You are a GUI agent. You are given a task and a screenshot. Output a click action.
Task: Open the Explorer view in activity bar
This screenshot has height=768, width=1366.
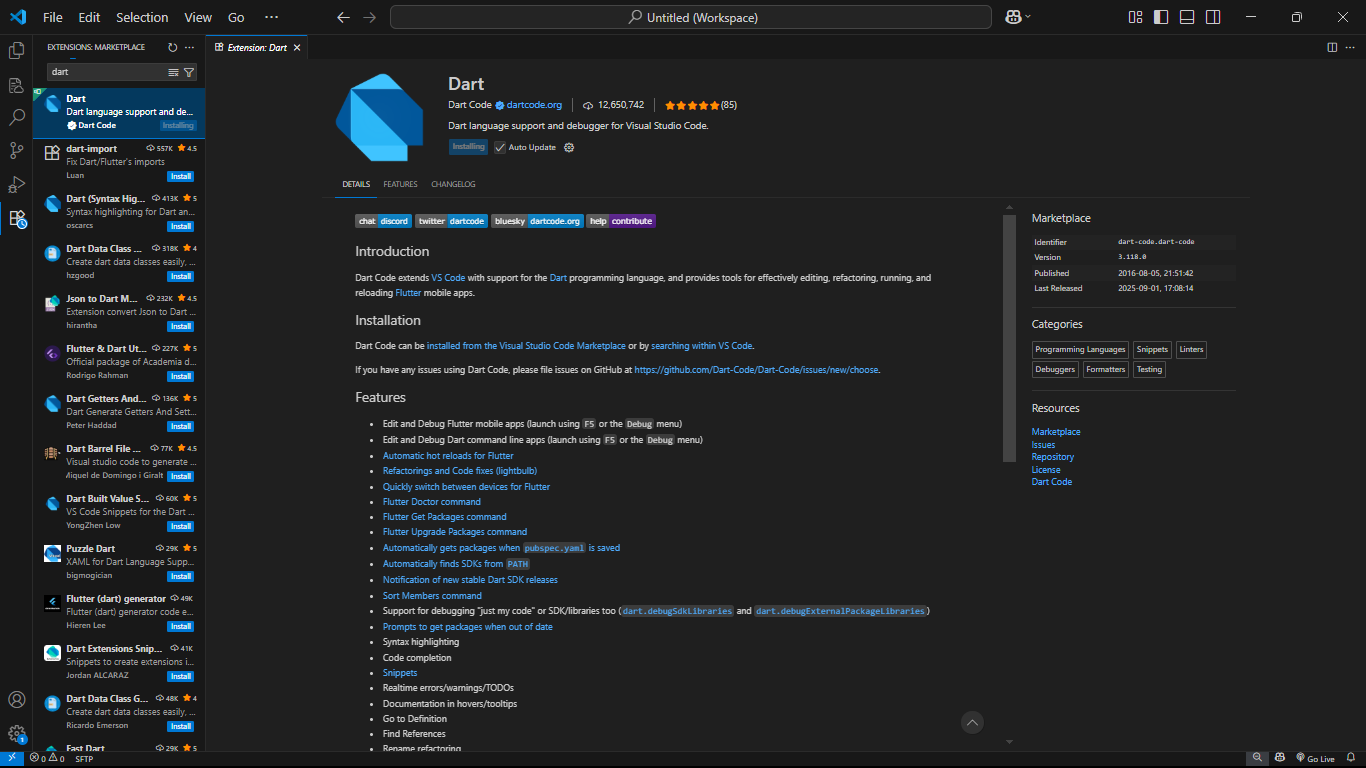pyautogui.click(x=16, y=50)
